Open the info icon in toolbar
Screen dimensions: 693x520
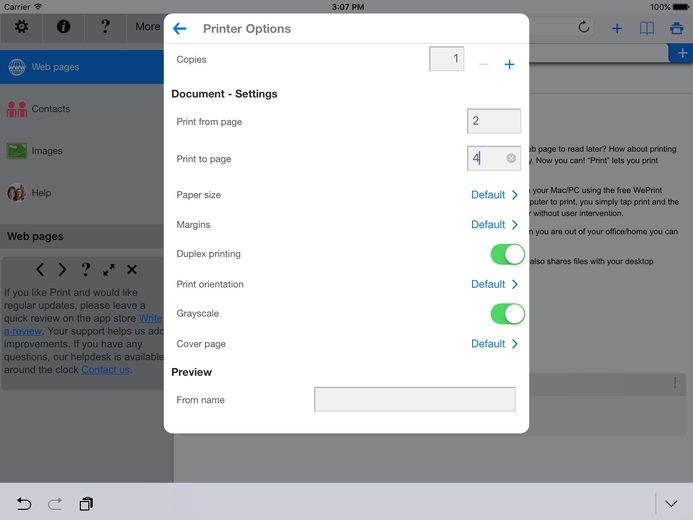click(x=63, y=27)
